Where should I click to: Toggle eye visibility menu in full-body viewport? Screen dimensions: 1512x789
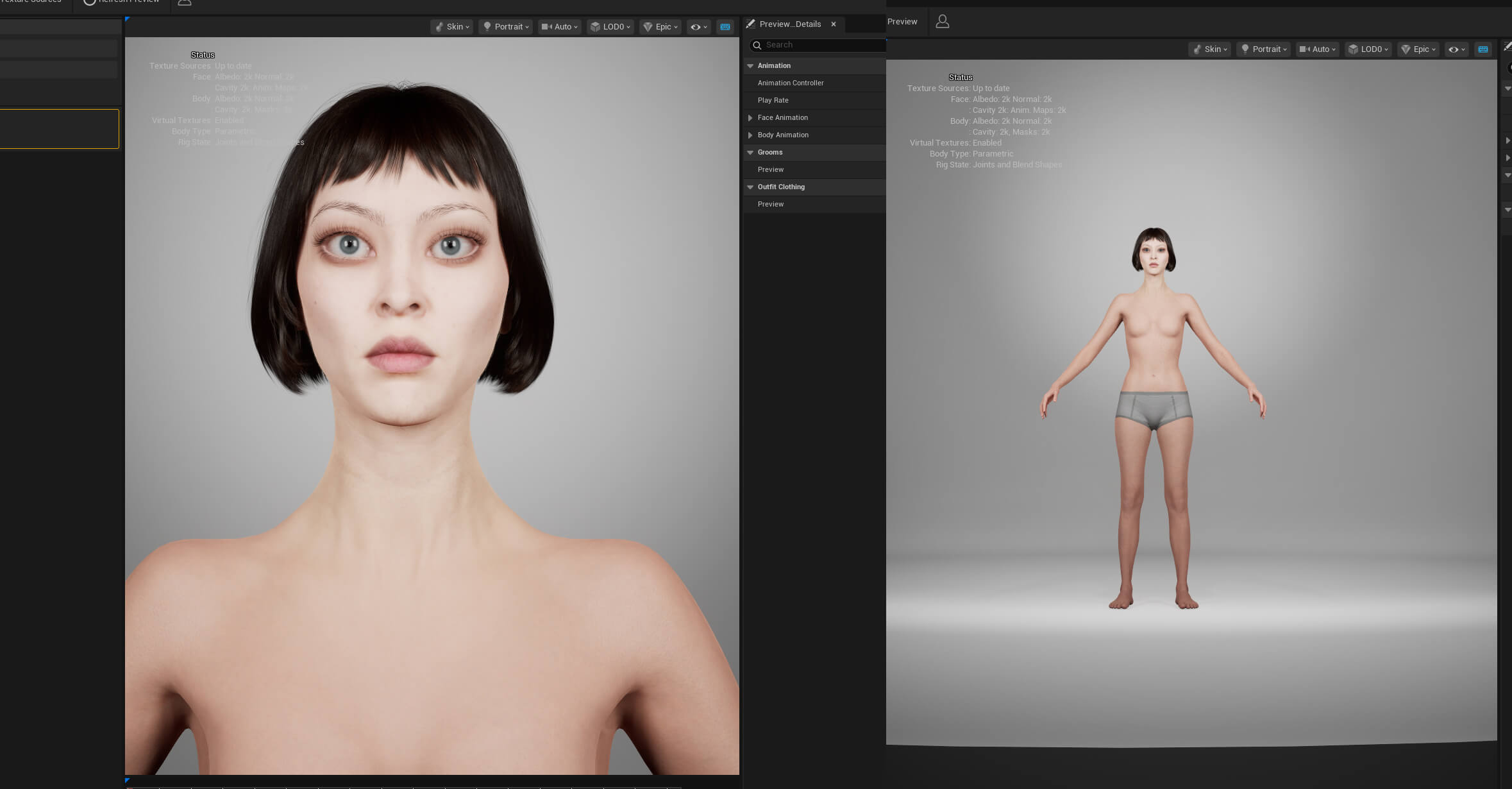1456,49
